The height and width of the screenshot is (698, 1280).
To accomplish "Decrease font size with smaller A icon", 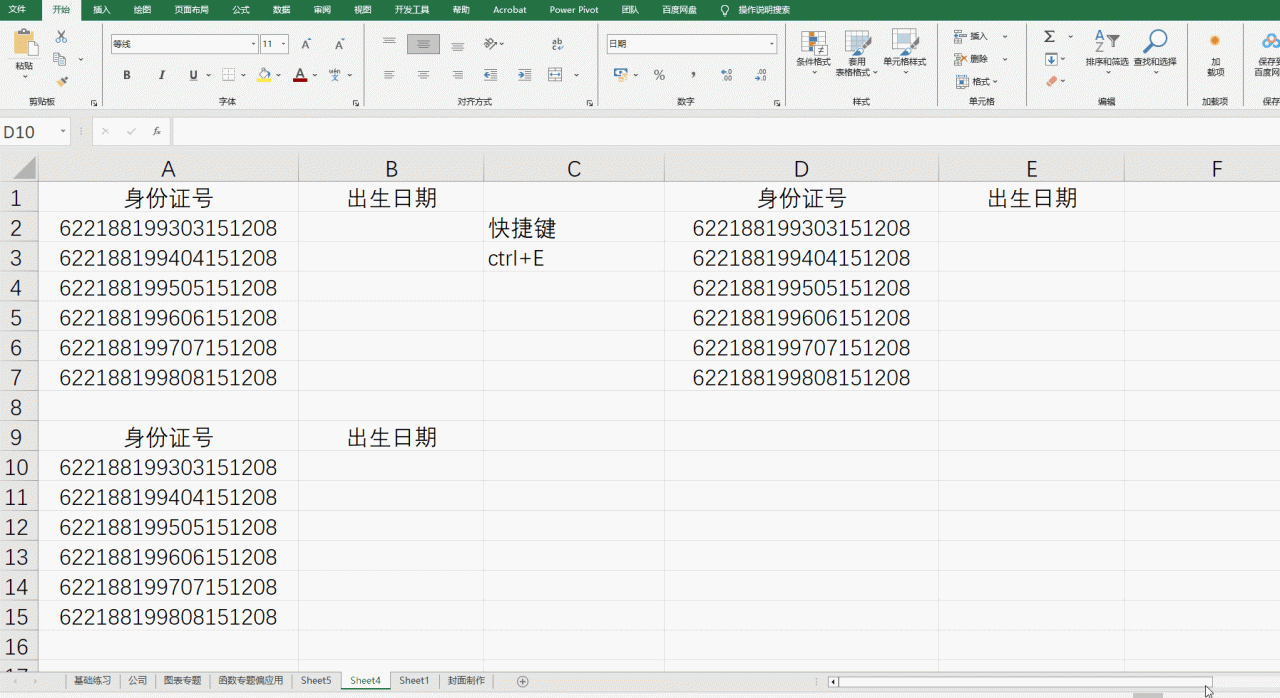I will click(x=340, y=44).
